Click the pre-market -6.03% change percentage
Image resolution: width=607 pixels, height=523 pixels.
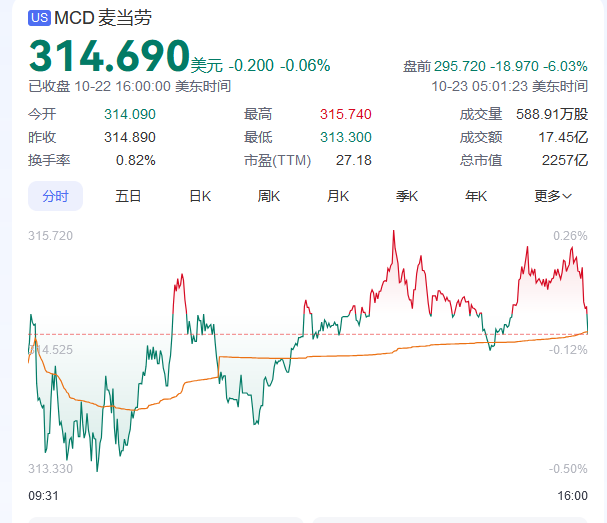click(566, 66)
